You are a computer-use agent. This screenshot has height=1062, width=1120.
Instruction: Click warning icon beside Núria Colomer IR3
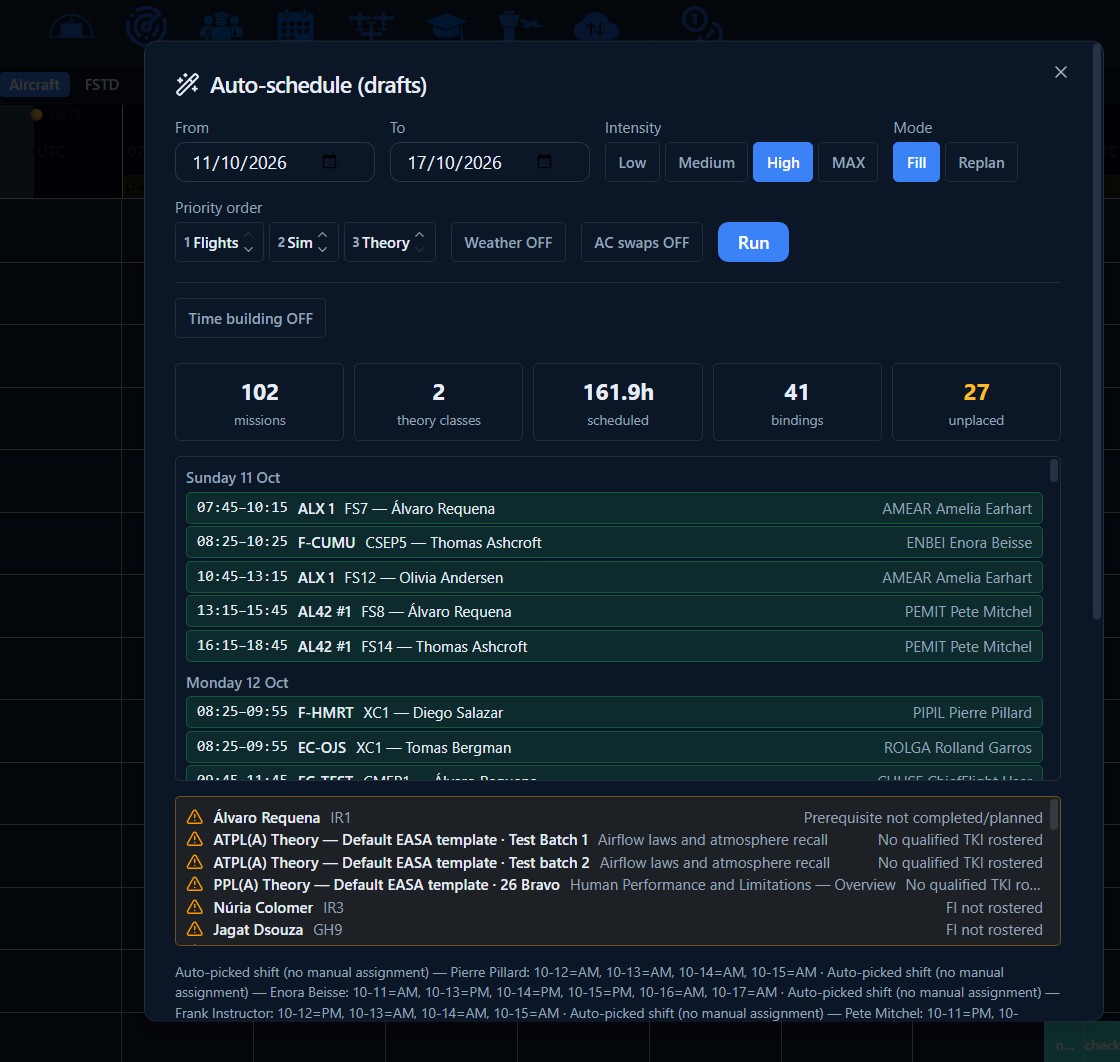[x=194, y=907]
